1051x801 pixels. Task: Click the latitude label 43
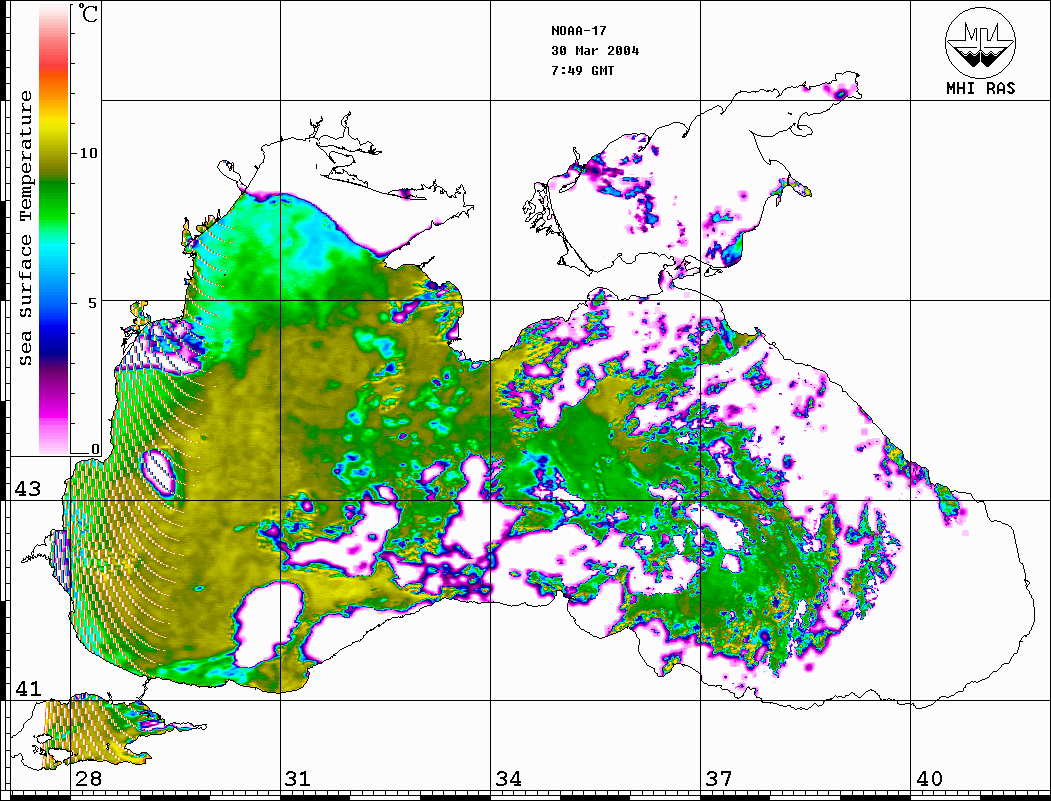coord(27,489)
